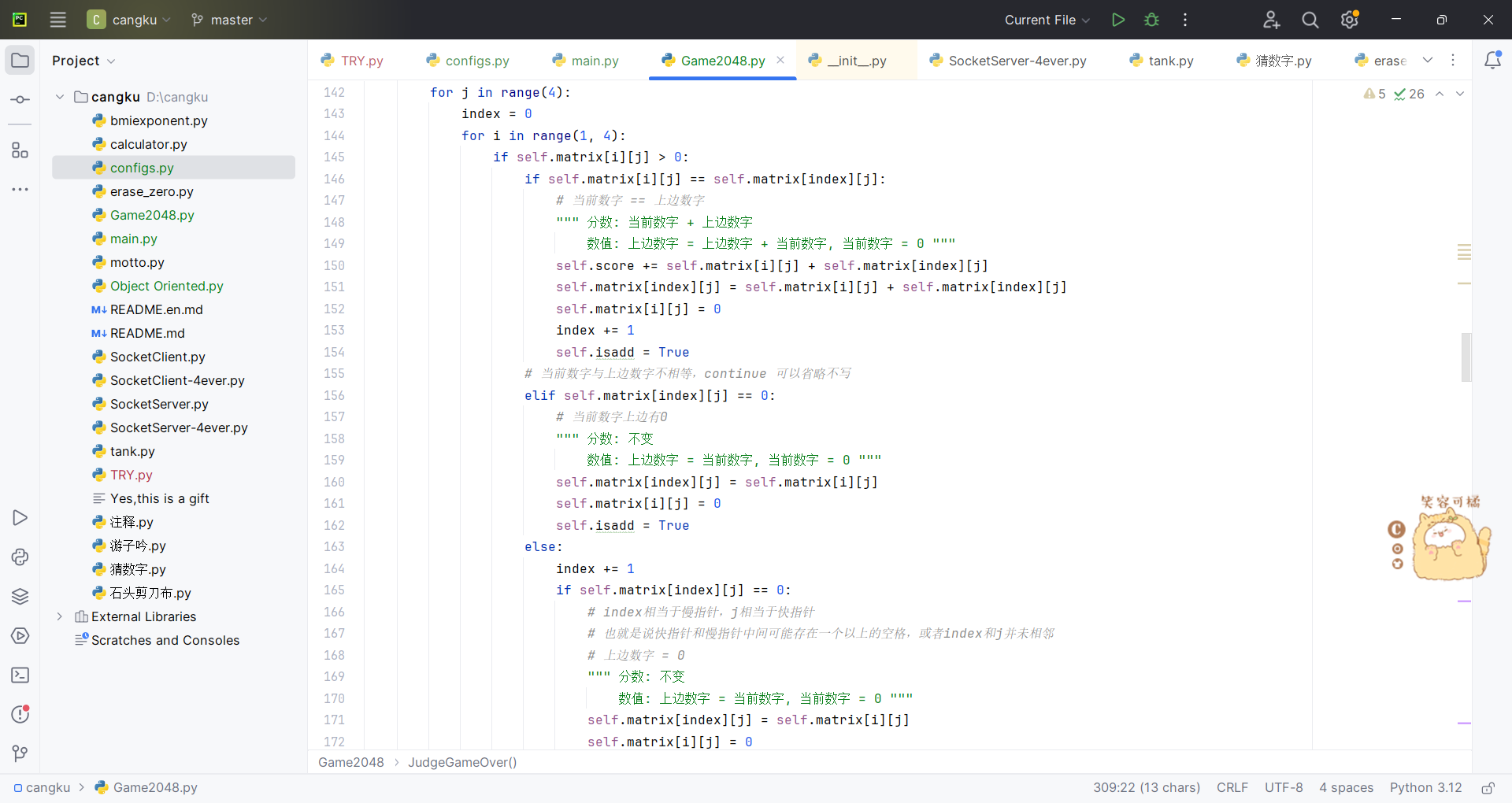
Task: Toggle file read-only lock icon
Action: coord(1488,787)
